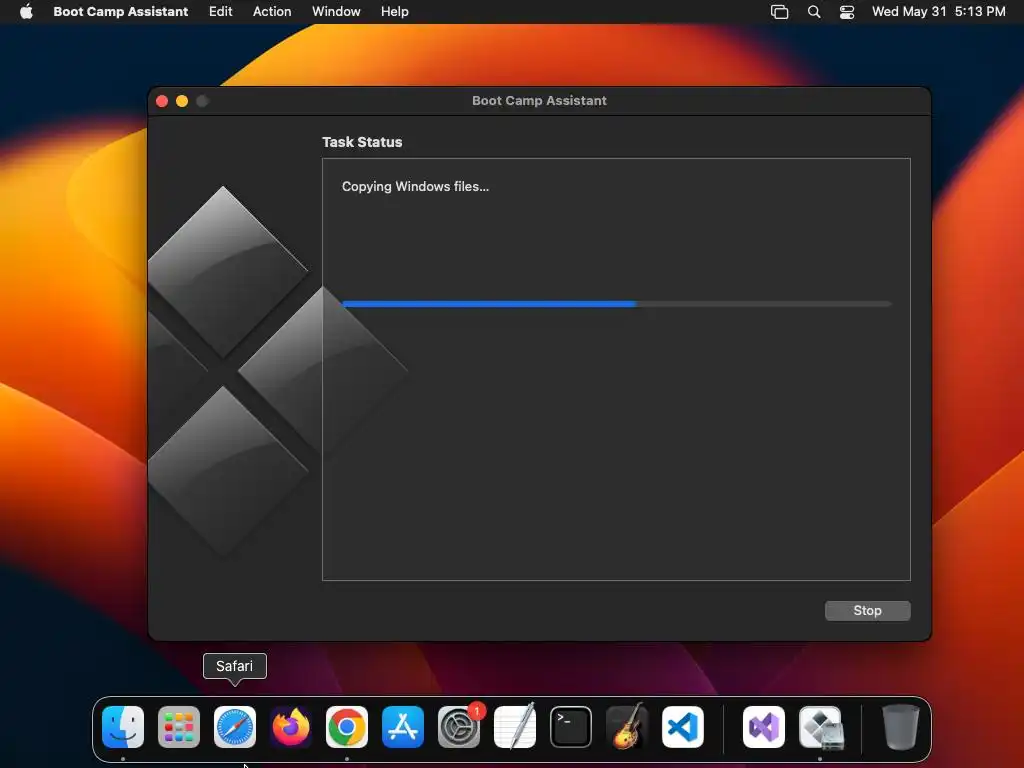The height and width of the screenshot is (768, 1024).
Task: Open the App Store icon
Action: (403, 727)
